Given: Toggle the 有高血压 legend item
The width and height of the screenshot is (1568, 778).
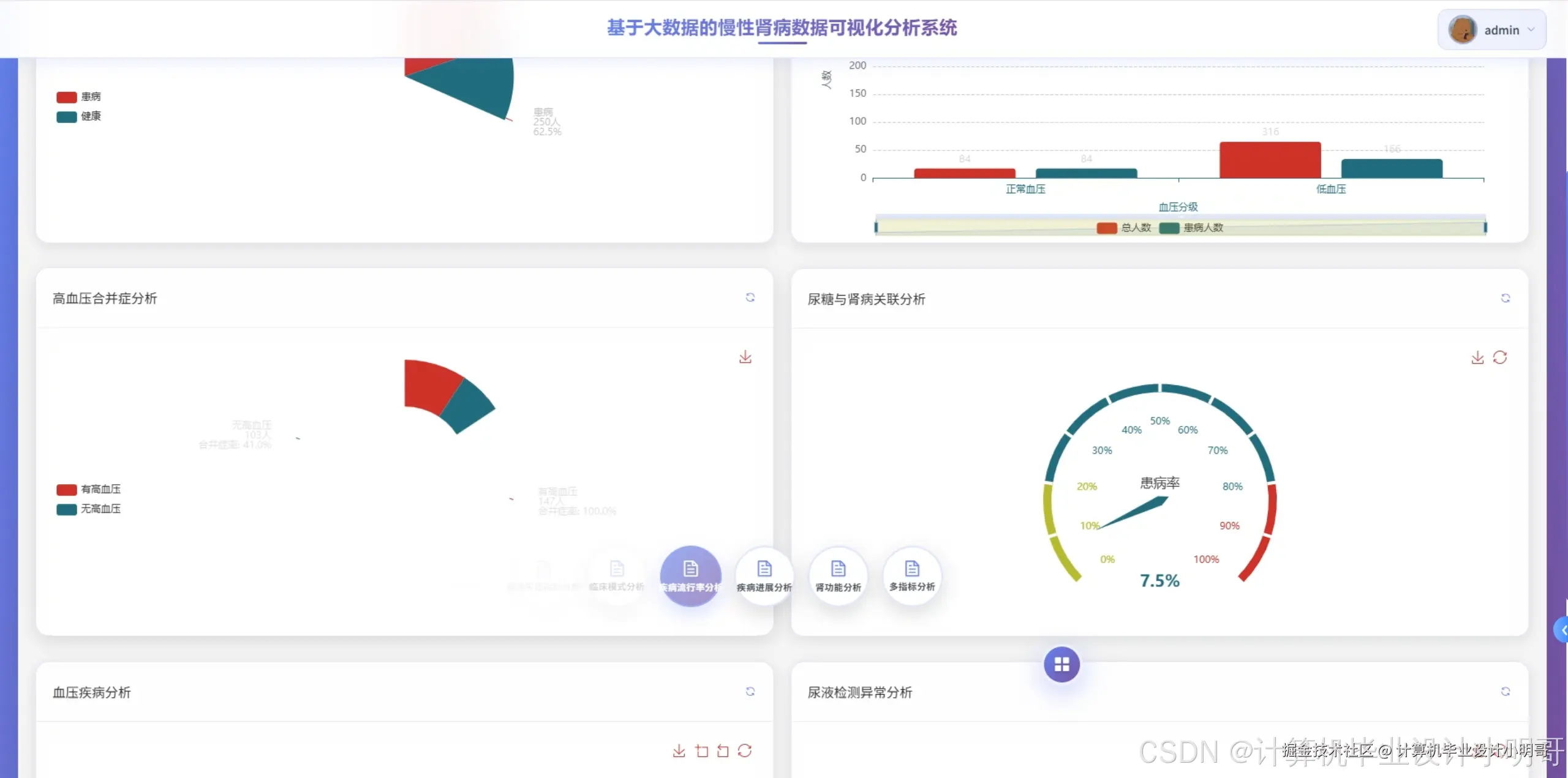Looking at the screenshot, I should (89, 489).
